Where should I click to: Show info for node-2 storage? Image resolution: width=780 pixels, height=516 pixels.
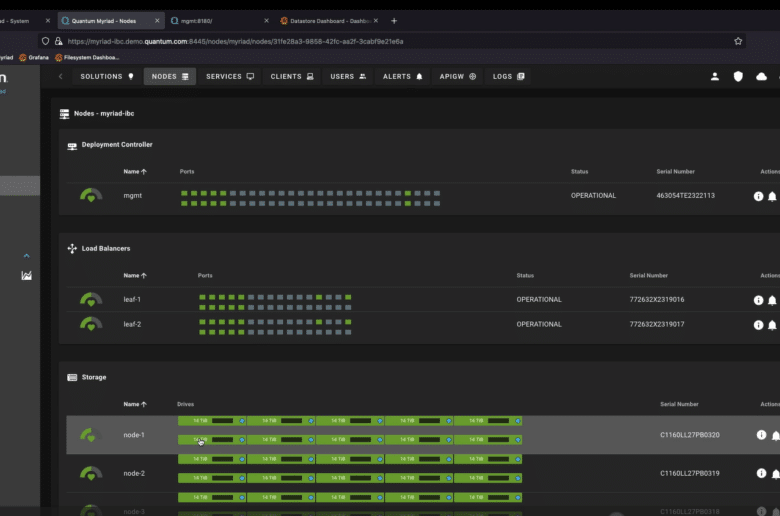(x=761, y=473)
